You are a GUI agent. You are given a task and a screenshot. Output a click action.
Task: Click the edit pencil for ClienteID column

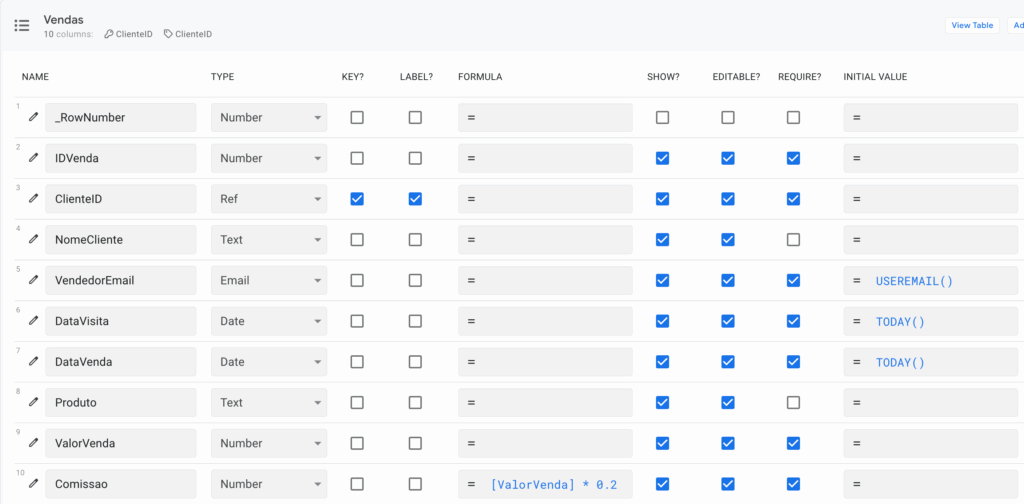33,199
